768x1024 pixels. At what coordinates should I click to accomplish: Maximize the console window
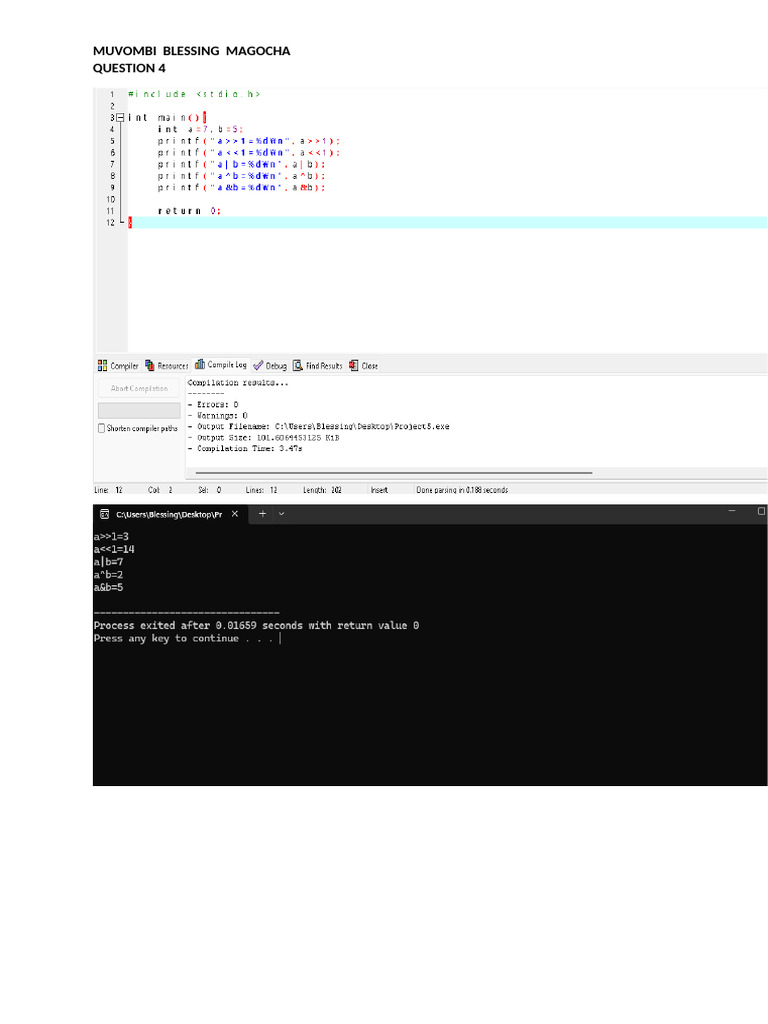pos(761,511)
